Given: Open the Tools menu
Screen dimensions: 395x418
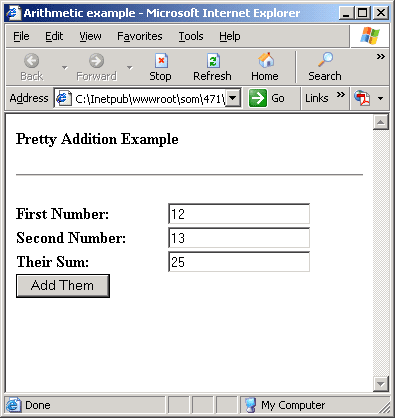Looking at the screenshot, I should point(191,36).
